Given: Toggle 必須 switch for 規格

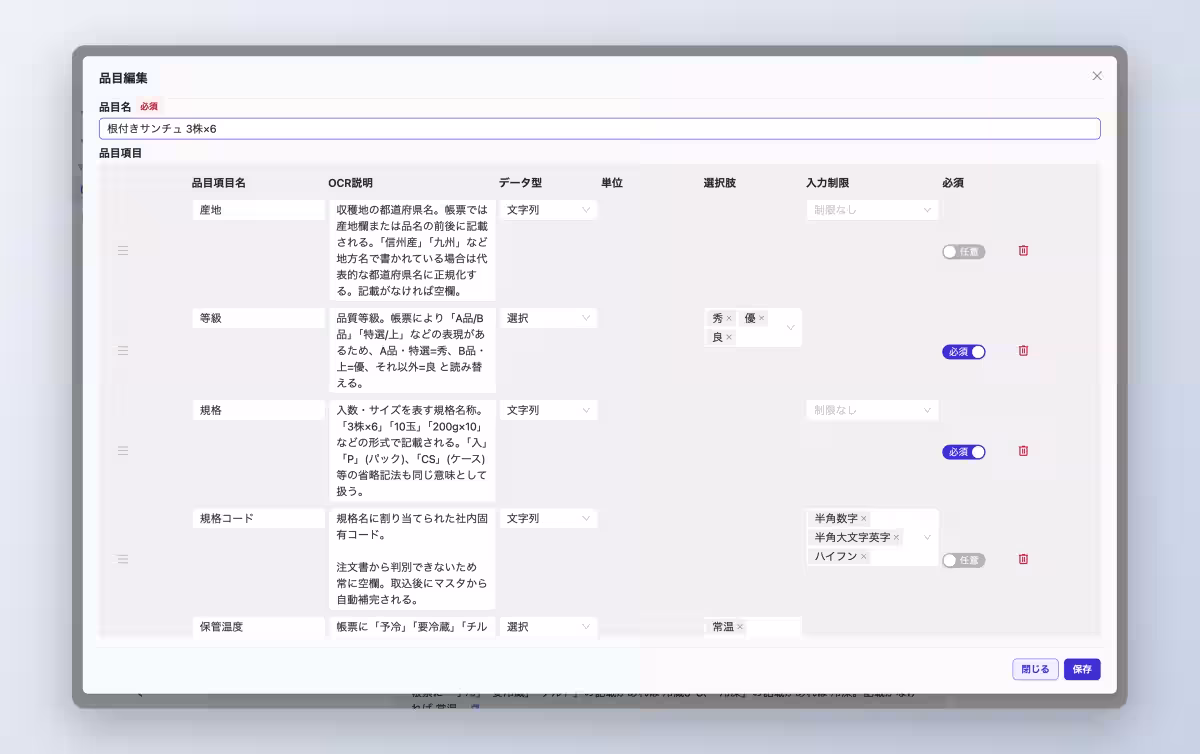Looking at the screenshot, I should [x=963, y=452].
